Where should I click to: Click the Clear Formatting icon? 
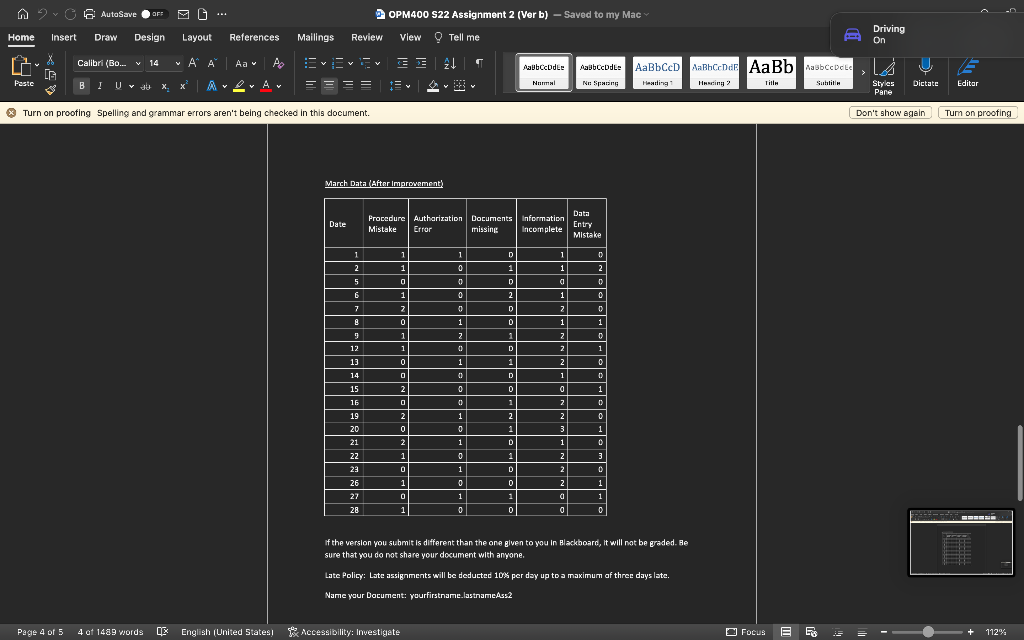278,63
